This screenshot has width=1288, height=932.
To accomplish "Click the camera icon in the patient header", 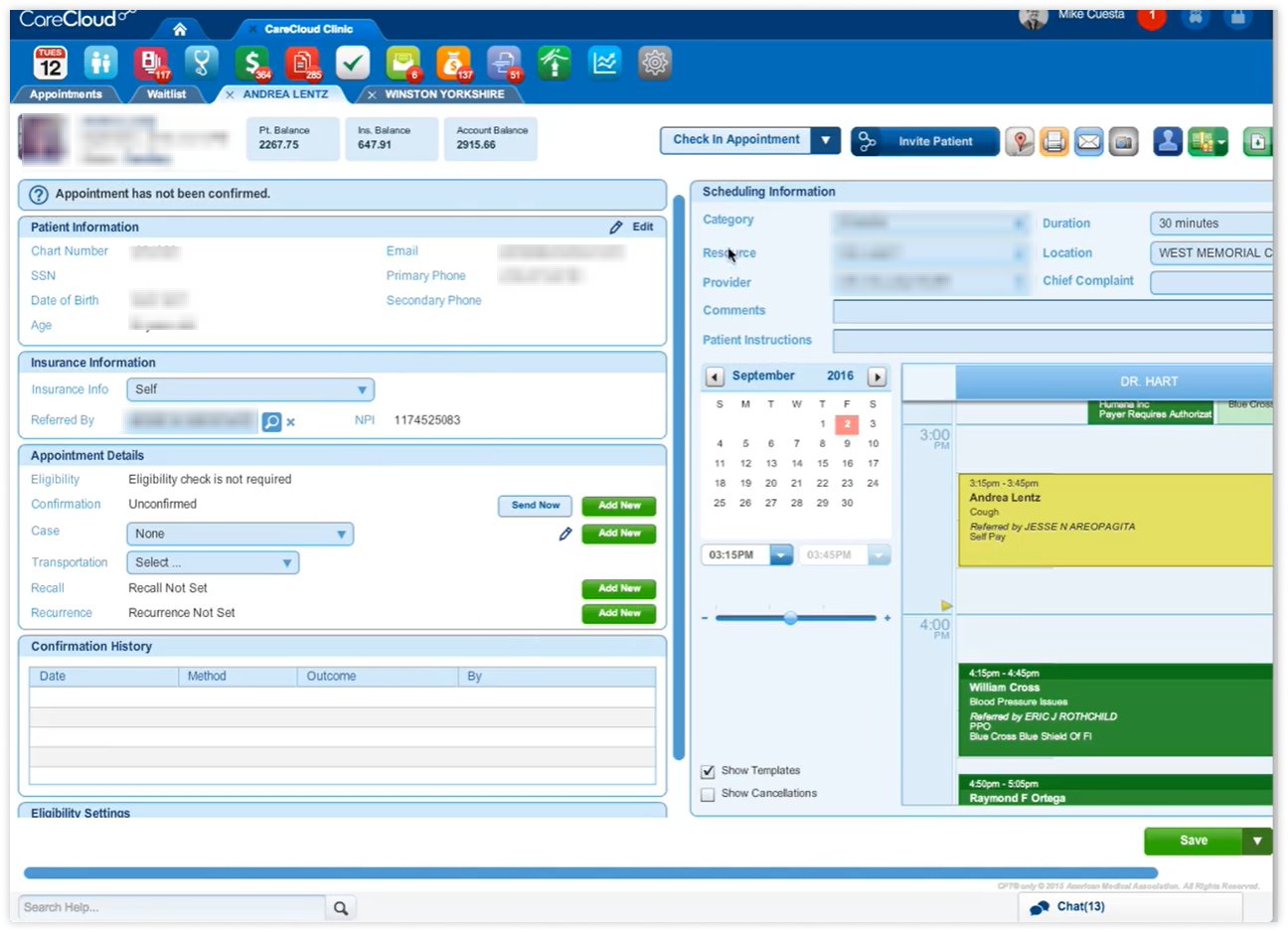I will click(x=1123, y=141).
